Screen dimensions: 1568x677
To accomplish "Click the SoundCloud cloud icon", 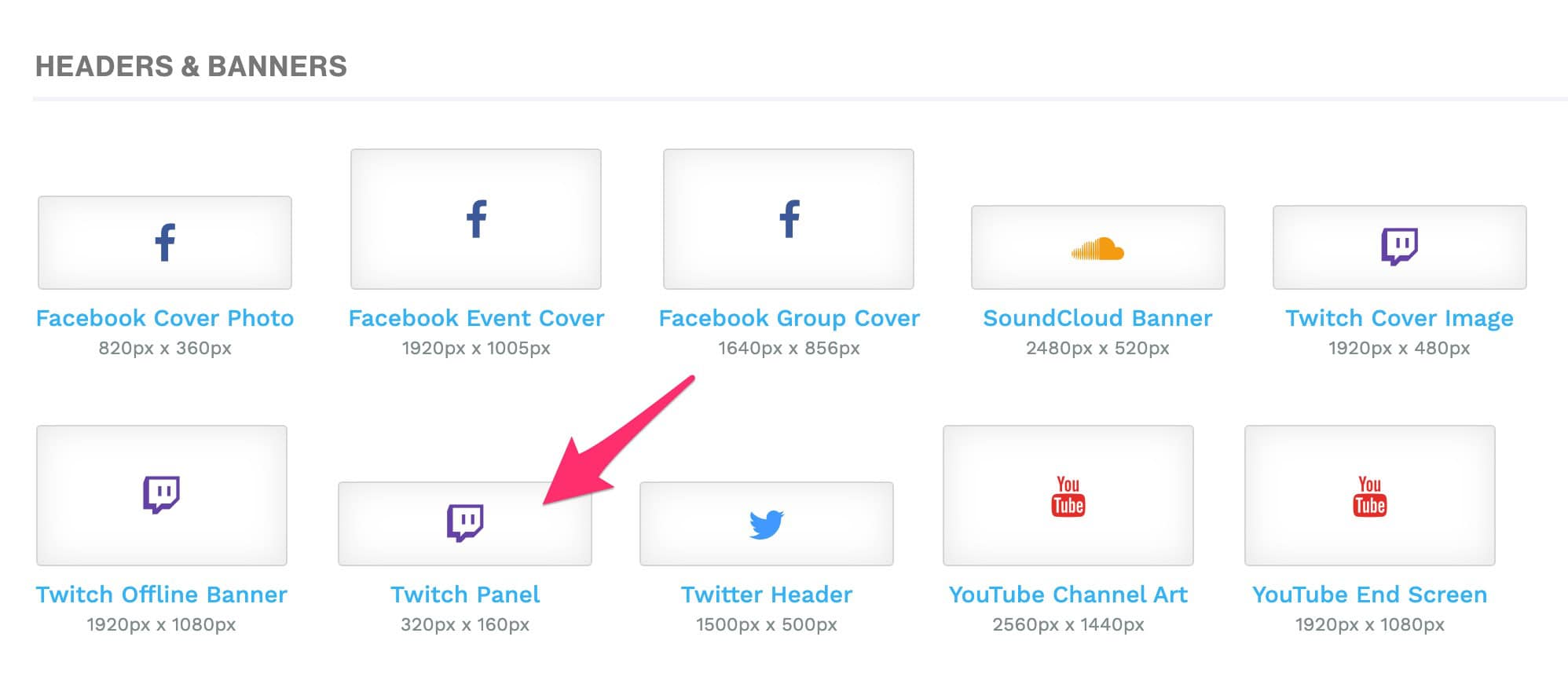I will (x=1097, y=248).
